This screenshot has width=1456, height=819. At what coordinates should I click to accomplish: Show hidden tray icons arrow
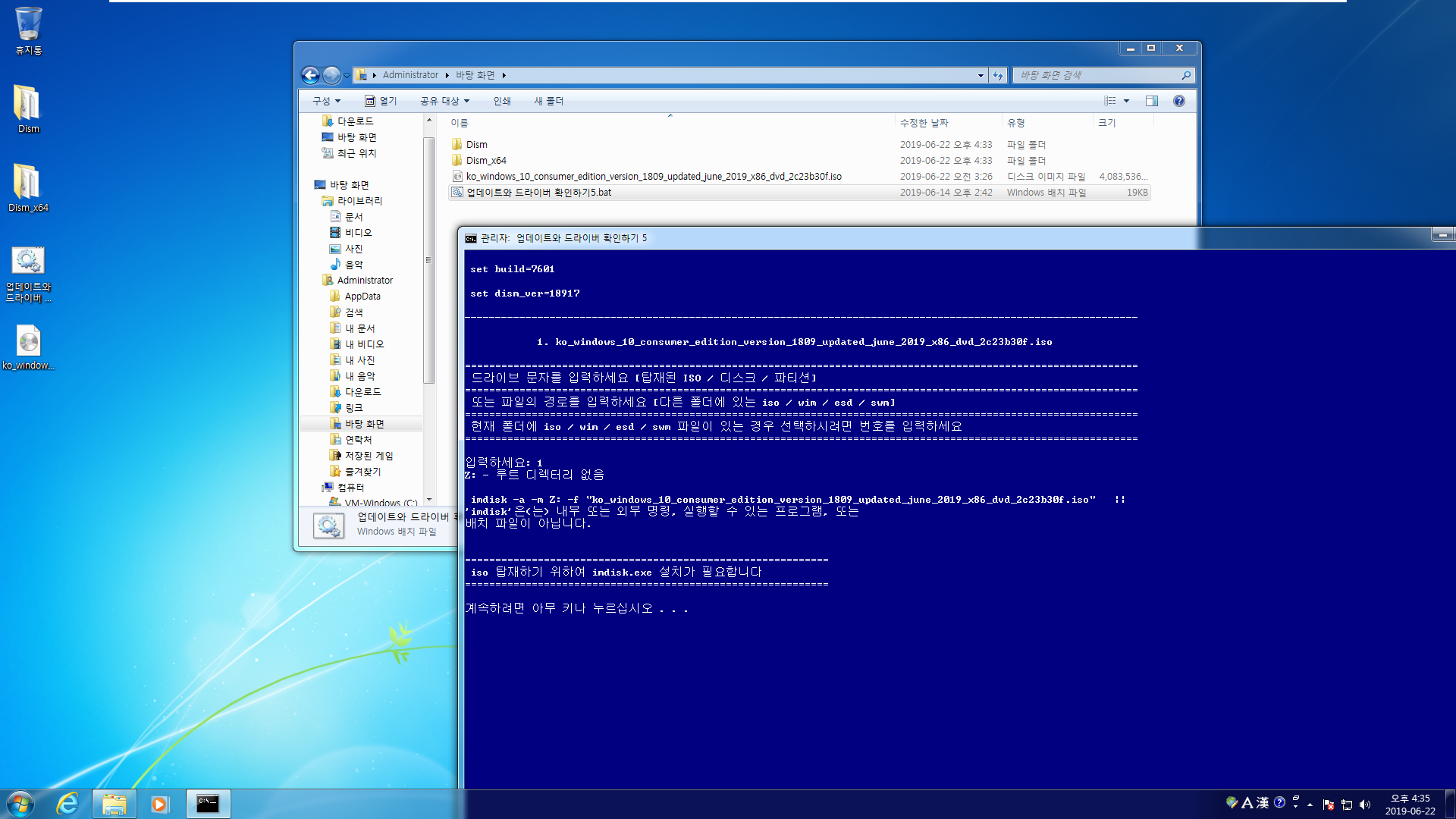coord(1310,805)
